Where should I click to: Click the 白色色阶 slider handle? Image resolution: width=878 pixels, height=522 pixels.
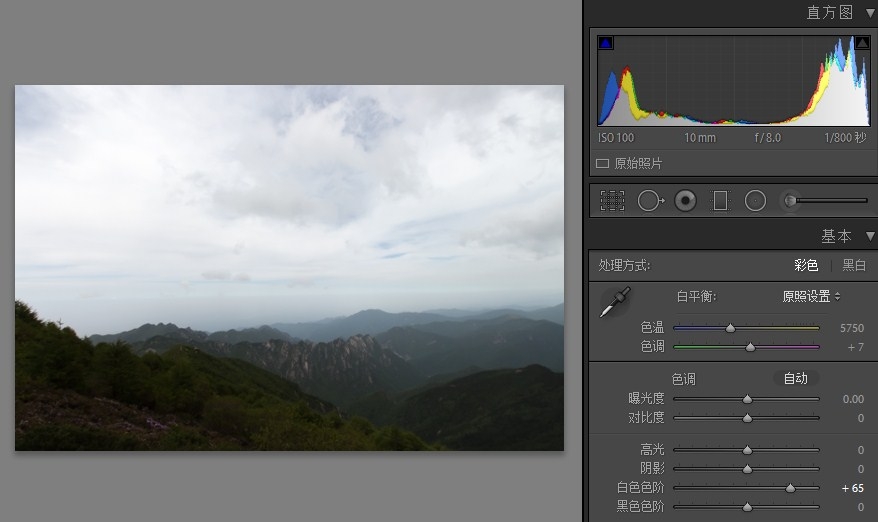tap(790, 488)
